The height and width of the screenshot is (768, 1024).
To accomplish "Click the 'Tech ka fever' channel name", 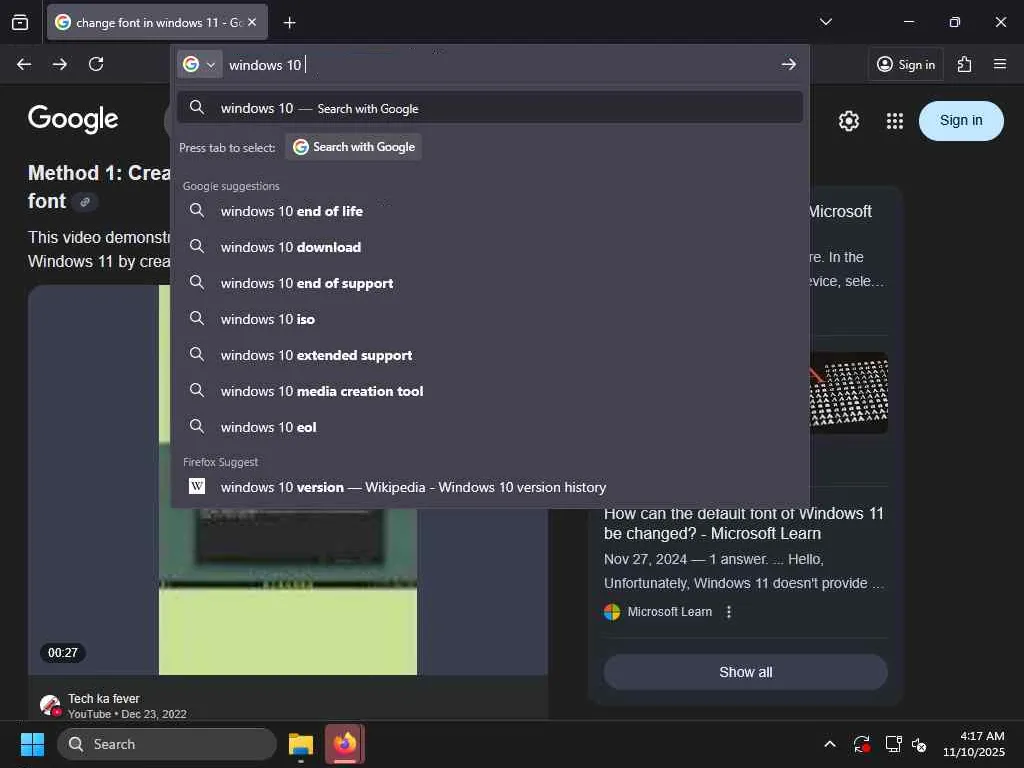I will click(104, 698).
